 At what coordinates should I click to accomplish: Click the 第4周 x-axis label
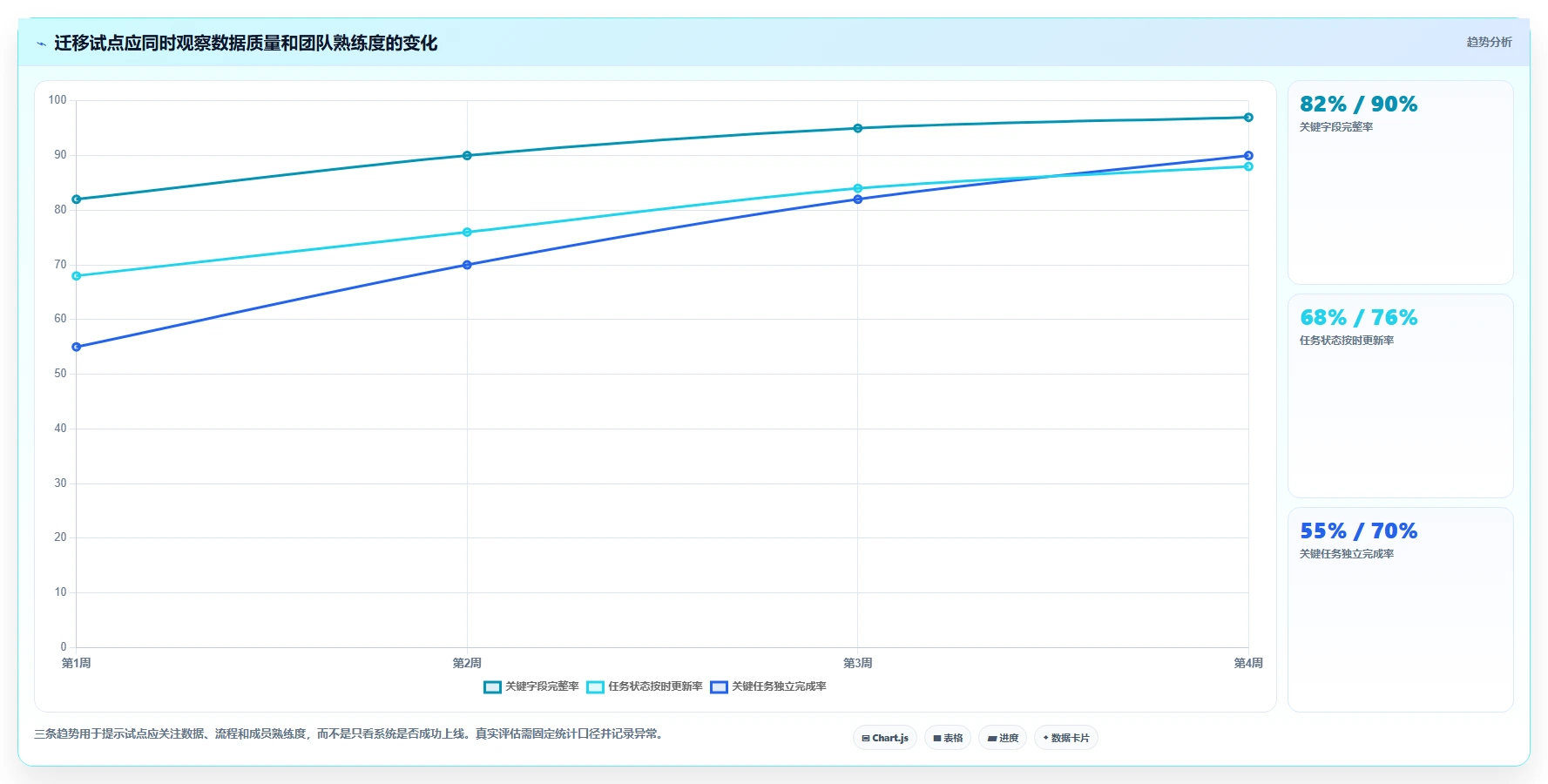[x=1248, y=664]
